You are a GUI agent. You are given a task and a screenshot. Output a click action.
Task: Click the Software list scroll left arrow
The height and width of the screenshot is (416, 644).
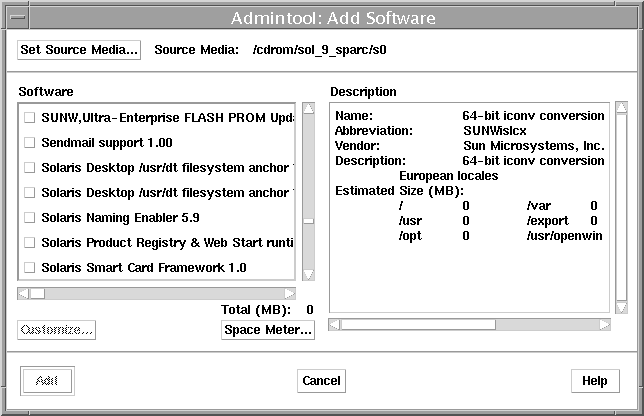23,294
